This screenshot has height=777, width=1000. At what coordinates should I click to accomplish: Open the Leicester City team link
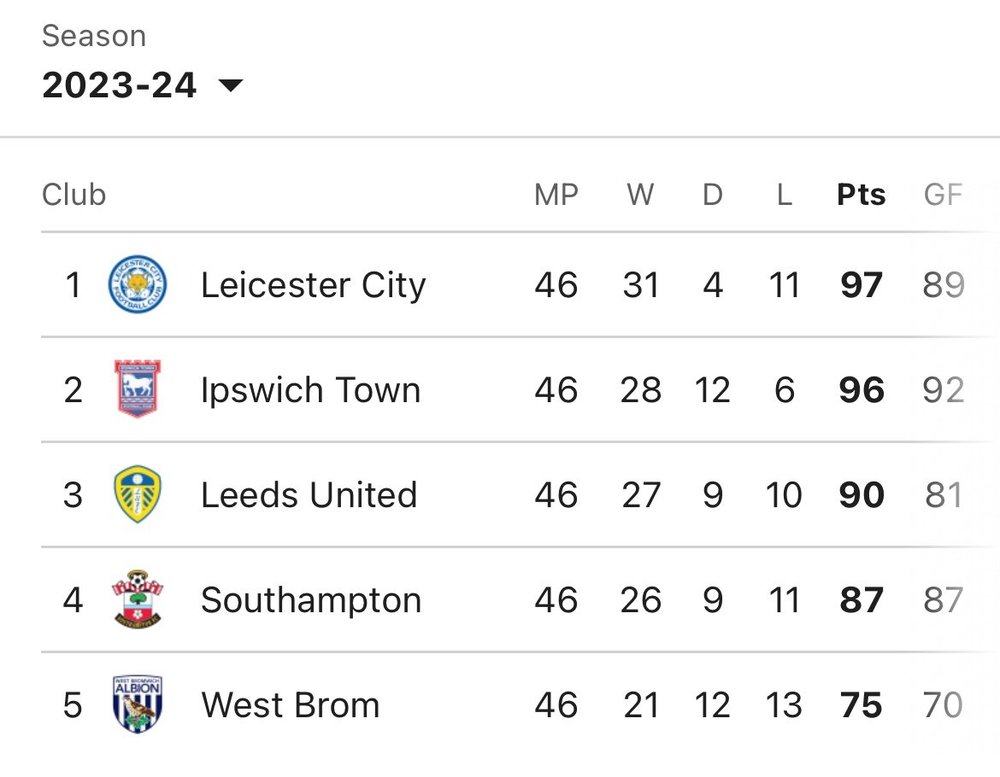[313, 285]
